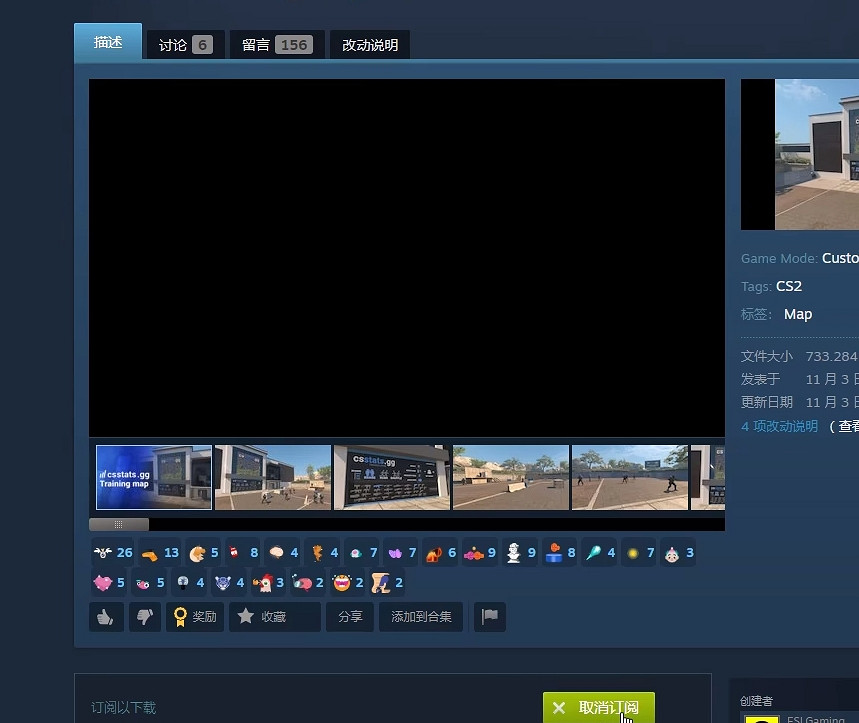859x723 pixels.
Task: Select the csstats.gg stats board thumbnail
Action: pyautogui.click(x=391, y=478)
